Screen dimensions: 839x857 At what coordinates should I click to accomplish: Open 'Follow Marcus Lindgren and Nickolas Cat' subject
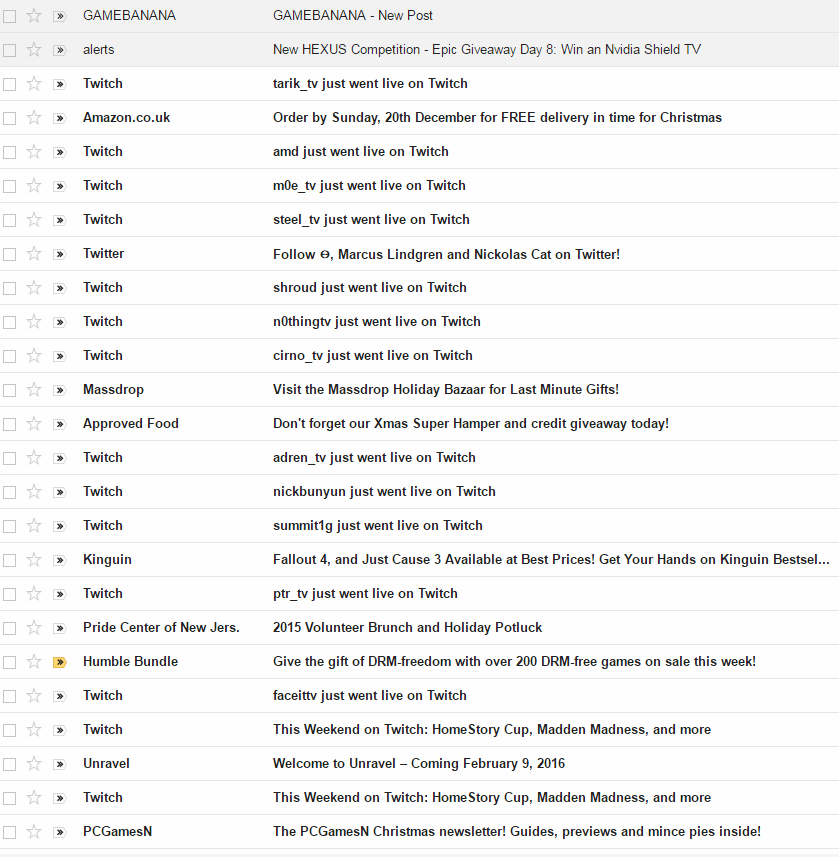click(x=447, y=254)
